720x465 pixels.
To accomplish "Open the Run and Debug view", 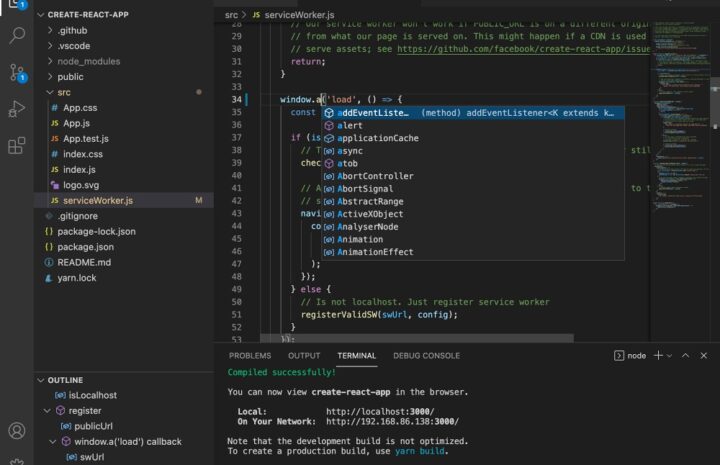I will coord(17,109).
